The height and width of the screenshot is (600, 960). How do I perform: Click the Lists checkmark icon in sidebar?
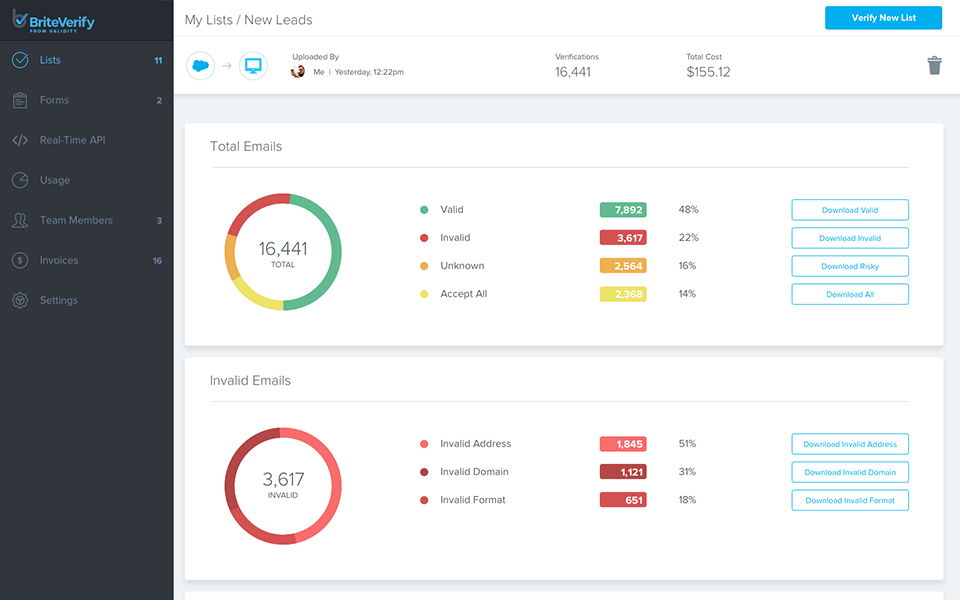click(x=20, y=60)
